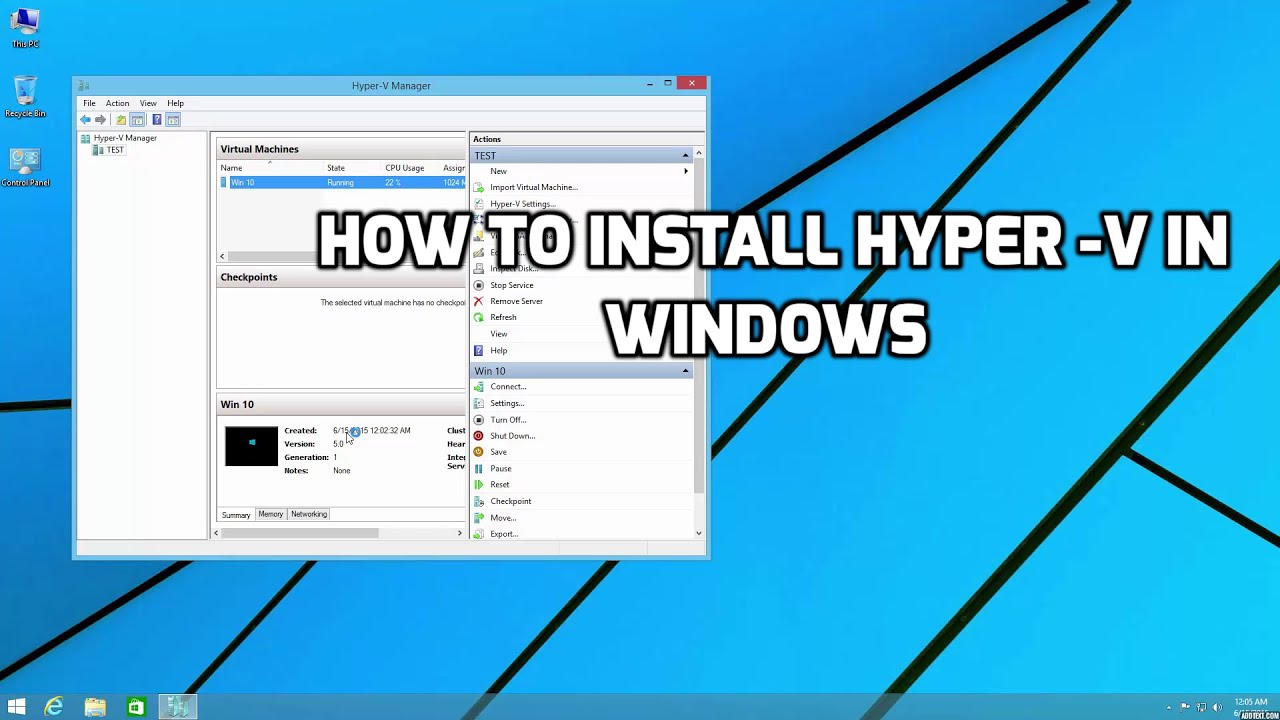1280x720 pixels.
Task: Sort by the CPU Usage column header
Action: pyautogui.click(x=405, y=168)
